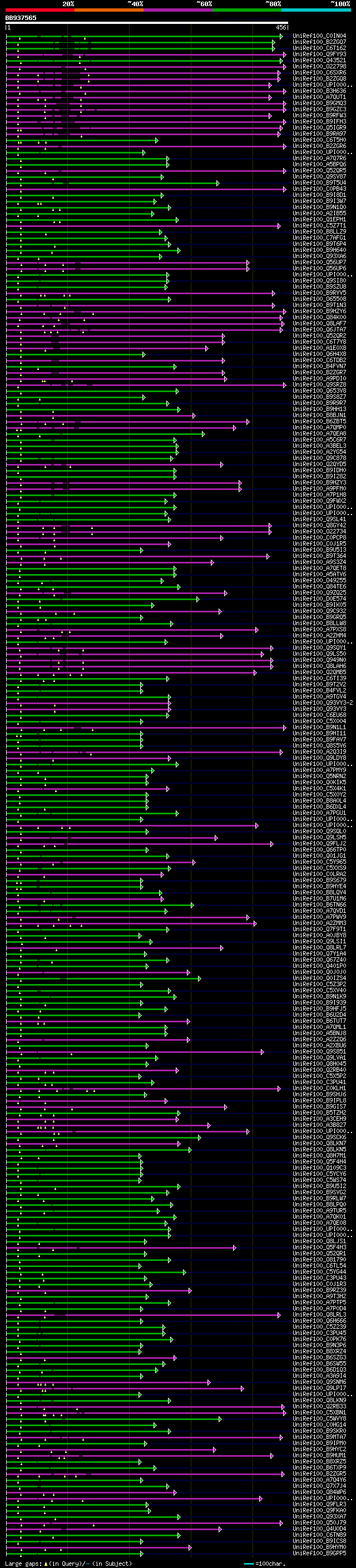
Task: Click the green alignment bar for UniRef100_B9T5U4
Action: (112, 183)
